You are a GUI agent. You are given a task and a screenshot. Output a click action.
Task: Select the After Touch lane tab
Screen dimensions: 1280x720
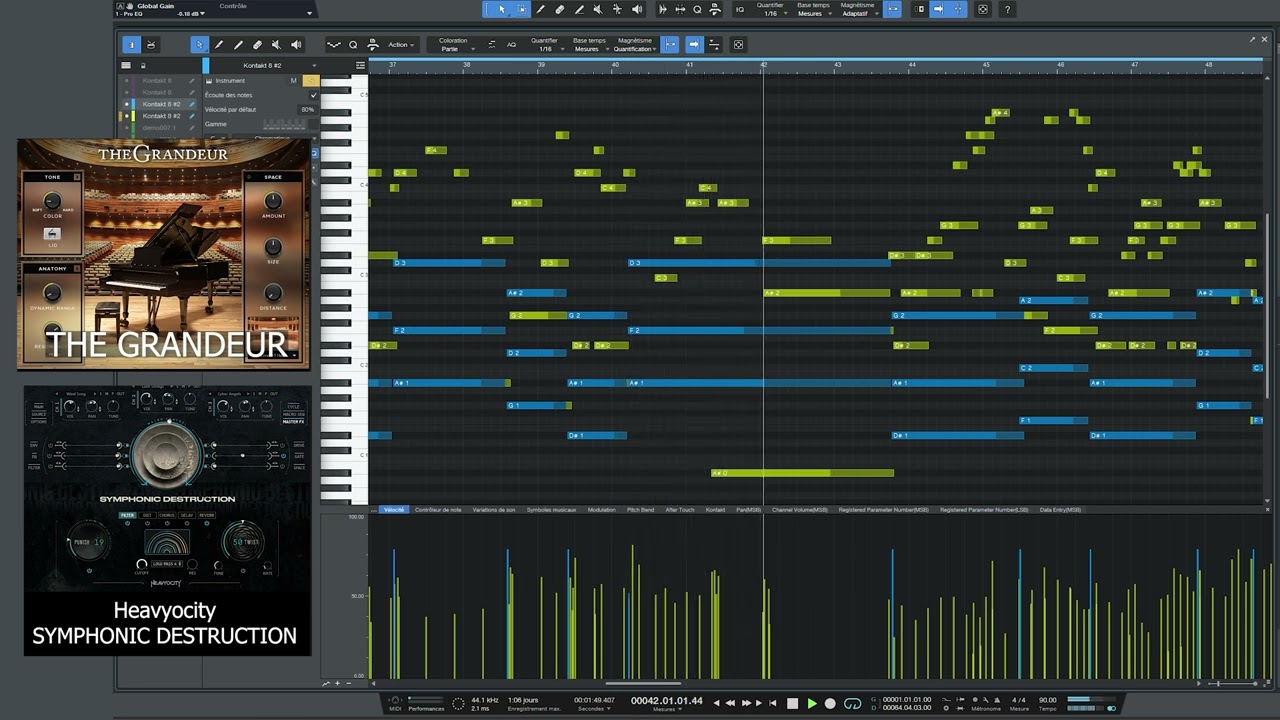tap(679, 510)
